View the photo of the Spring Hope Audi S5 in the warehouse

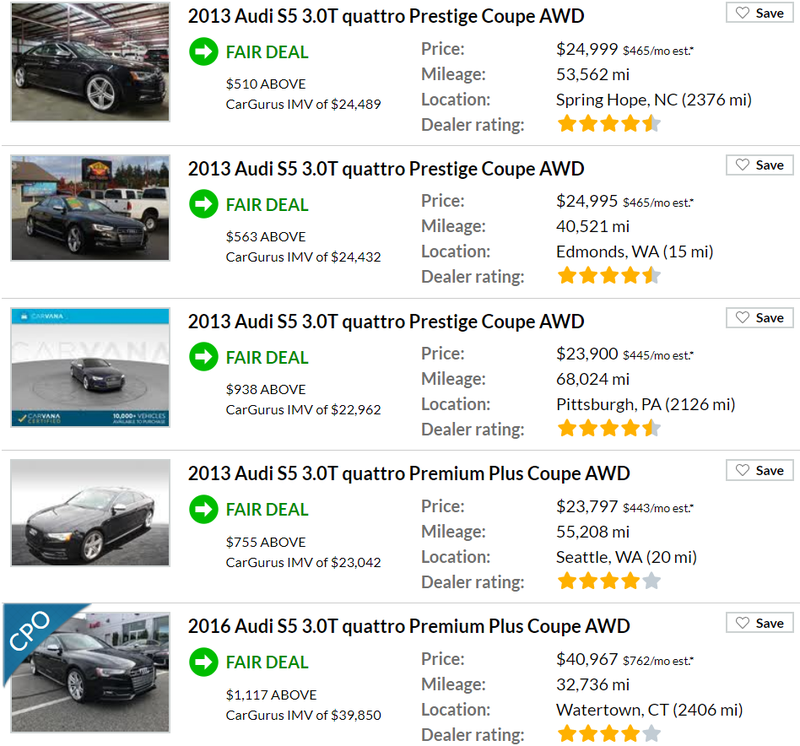point(90,62)
